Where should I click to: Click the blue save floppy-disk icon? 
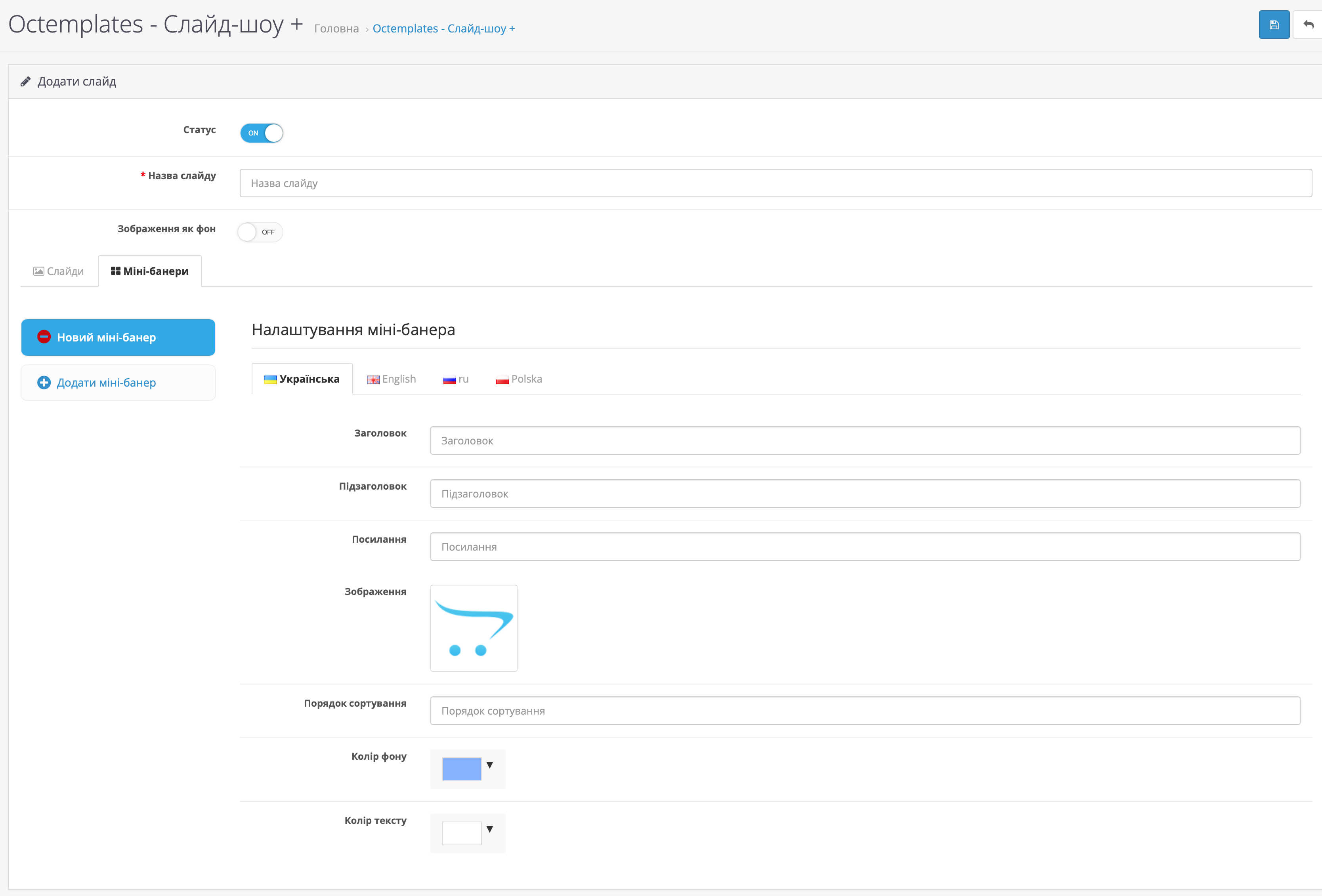pyautogui.click(x=1274, y=25)
